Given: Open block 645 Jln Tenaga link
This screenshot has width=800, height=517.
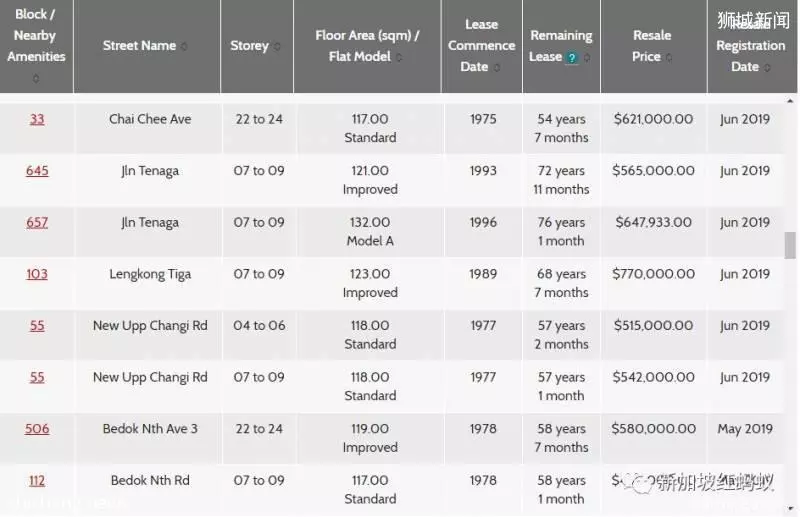Looking at the screenshot, I should click(x=37, y=171).
